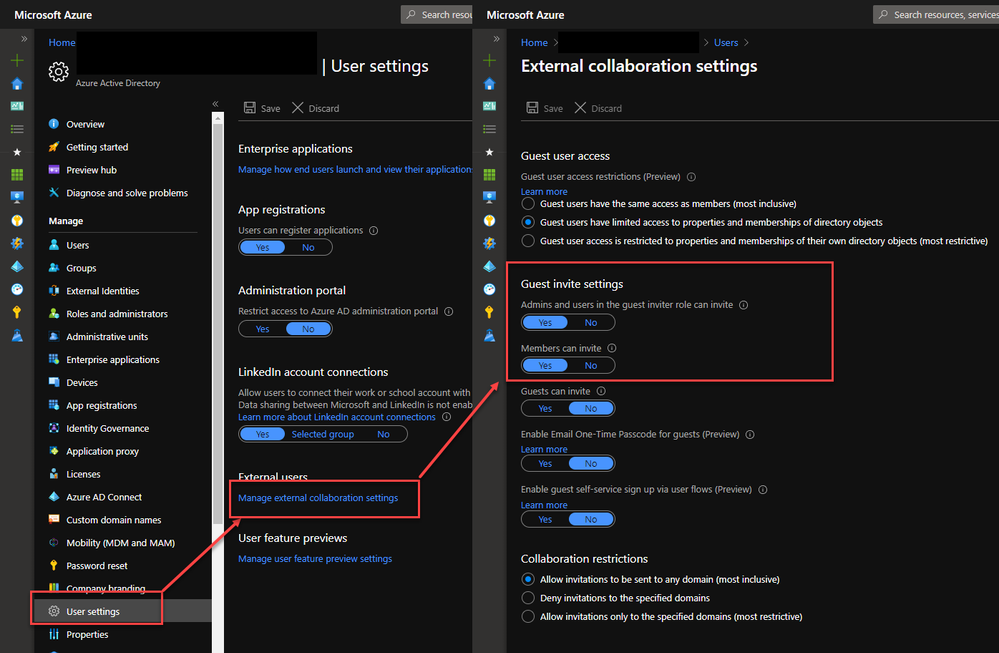The width and height of the screenshot is (999, 653).
Task: Click the search resources box in the right window
Action: pyautogui.click(x=935, y=15)
